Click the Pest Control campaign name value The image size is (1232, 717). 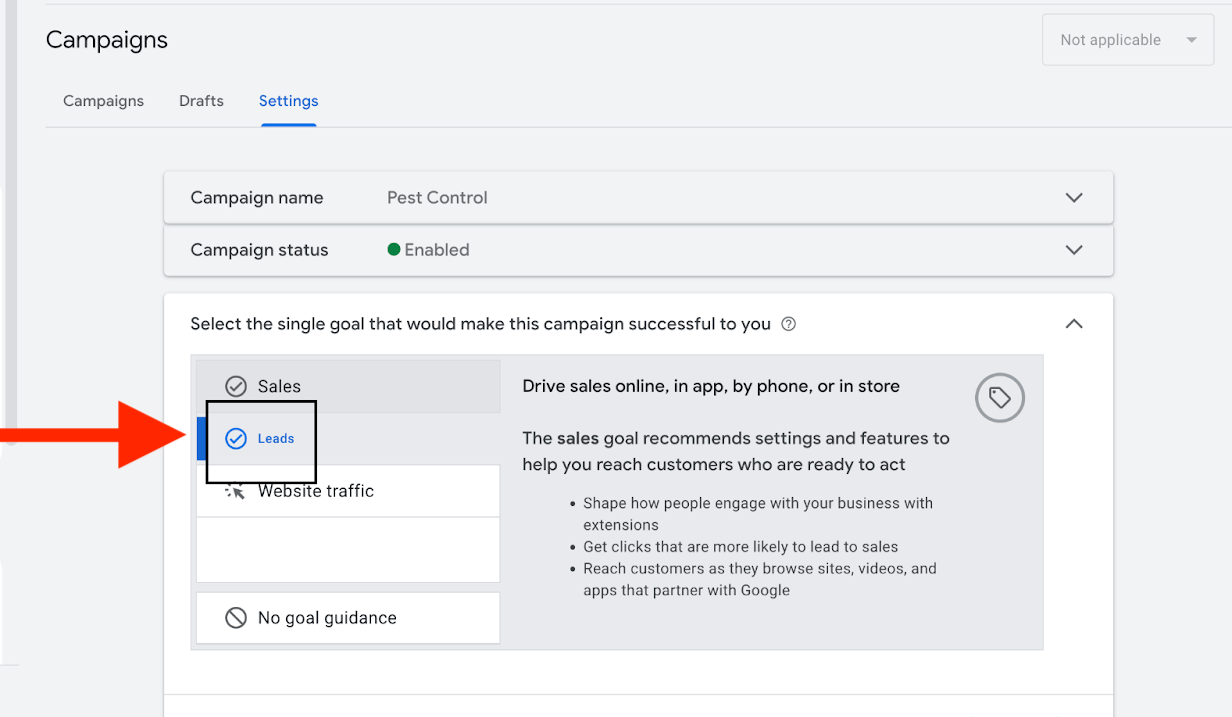[x=437, y=198]
